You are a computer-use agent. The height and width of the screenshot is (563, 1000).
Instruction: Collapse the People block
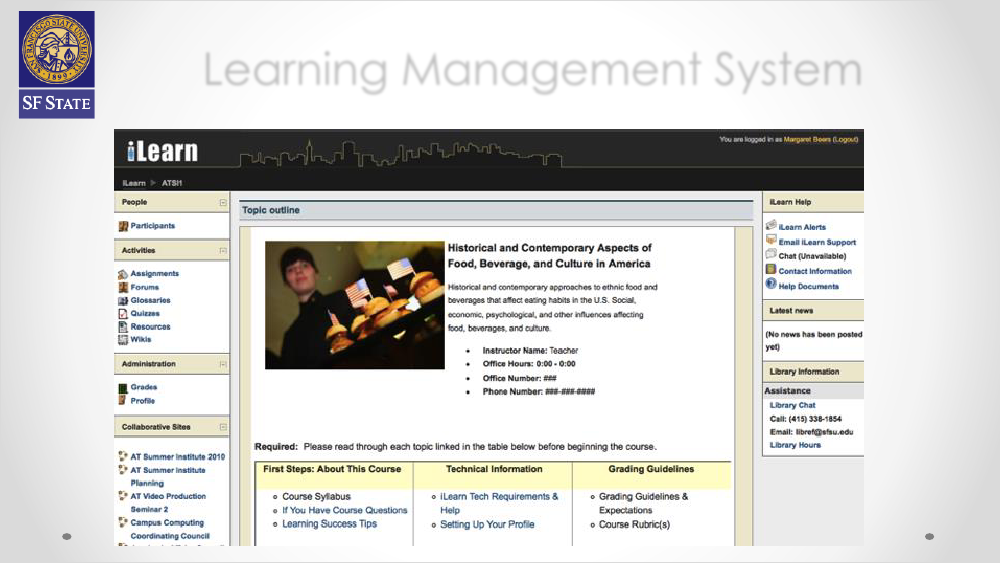click(x=223, y=203)
